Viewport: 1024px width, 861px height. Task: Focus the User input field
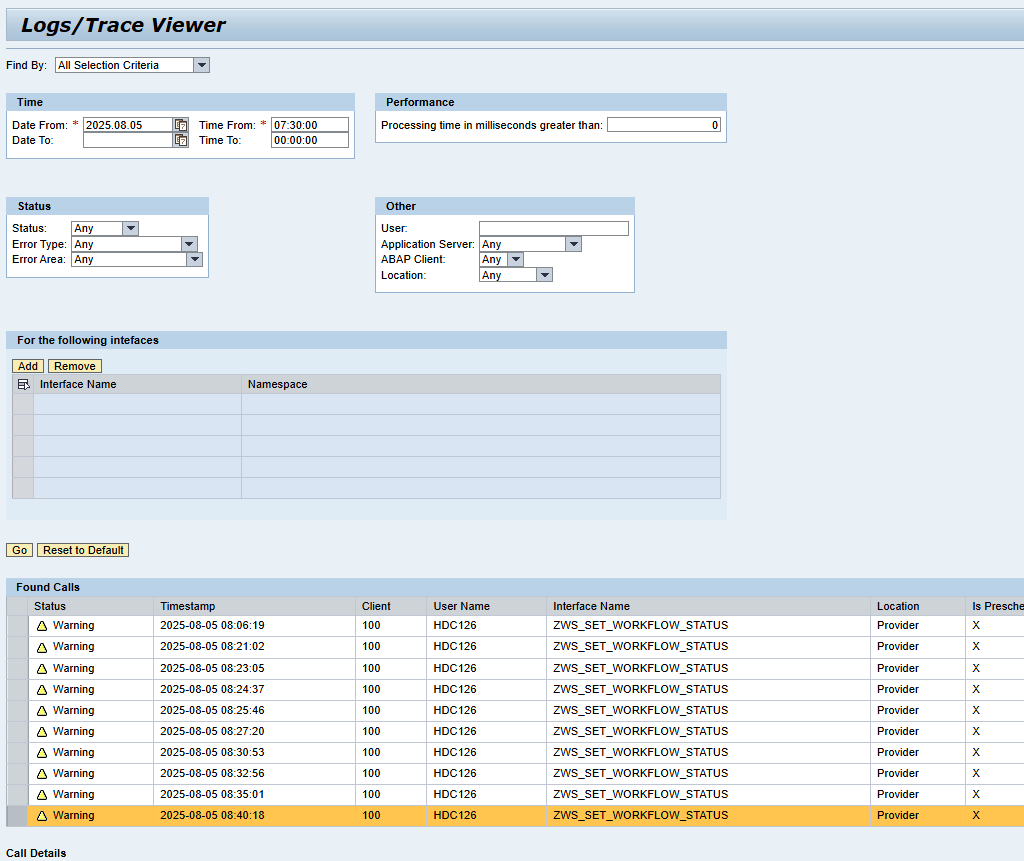tap(554, 228)
